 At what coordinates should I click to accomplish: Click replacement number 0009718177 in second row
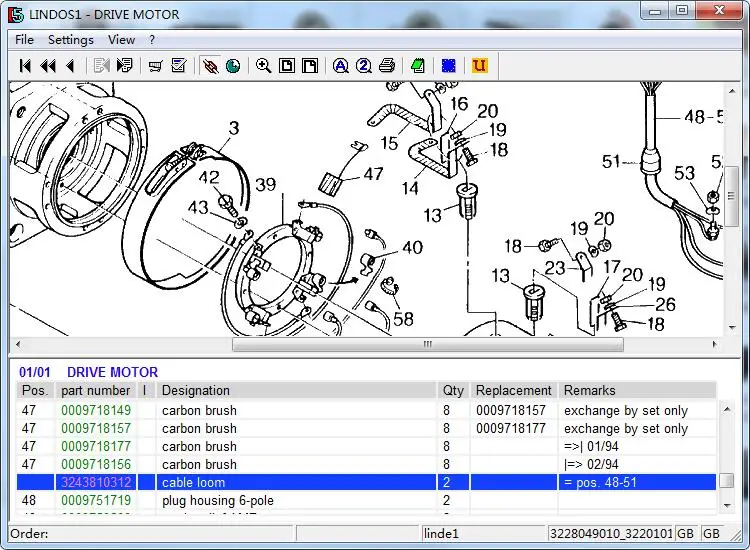click(x=511, y=429)
